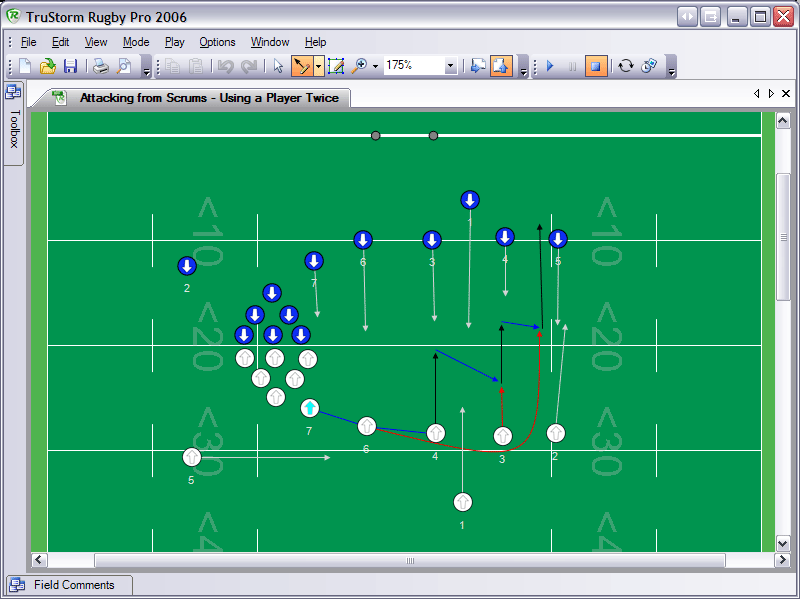Open the animation timer settings icon
Viewport: 800px width, 600px height.
tap(648, 66)
